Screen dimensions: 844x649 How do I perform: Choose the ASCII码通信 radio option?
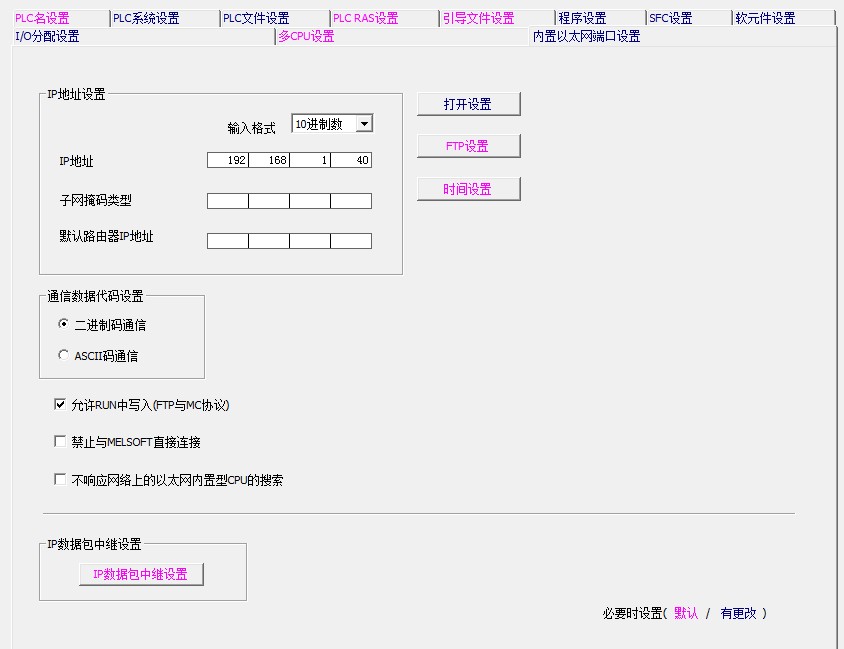pos(64,355)
